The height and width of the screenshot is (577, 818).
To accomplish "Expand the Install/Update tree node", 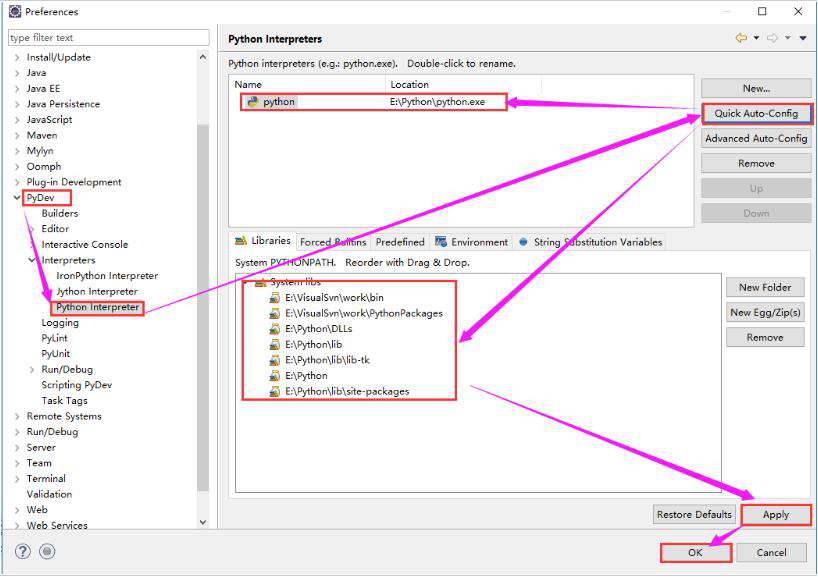I will click(17, 57).
